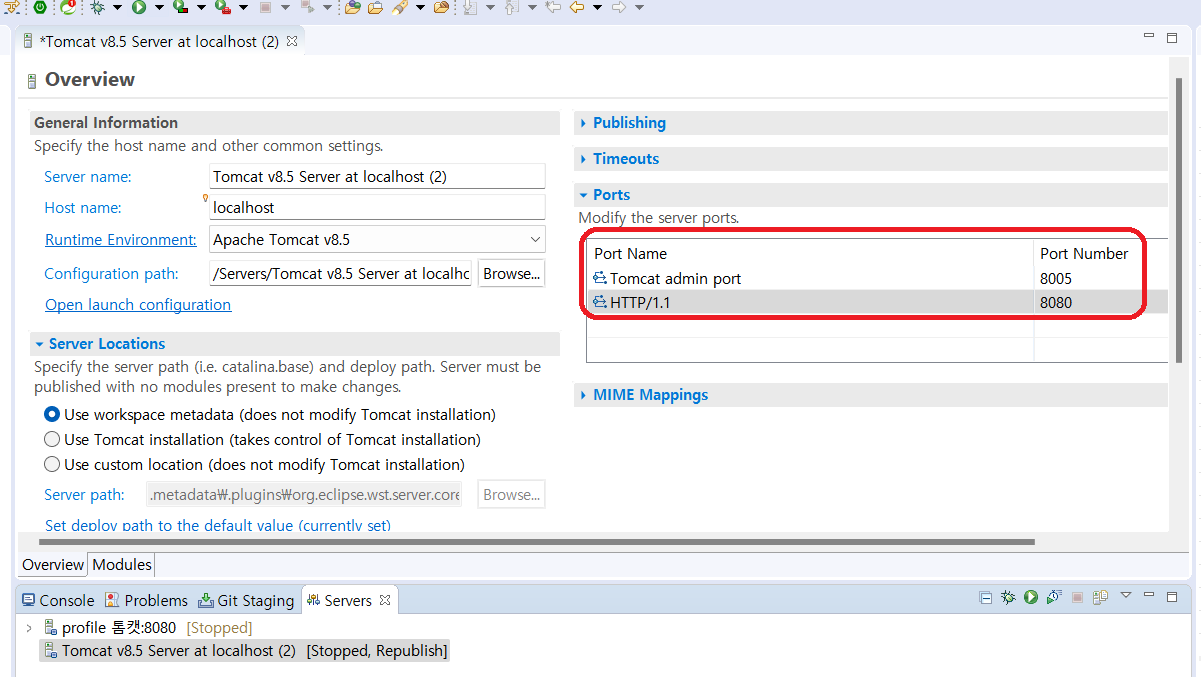Click Browse button next to Configuration path

click(x=511, y=273)
